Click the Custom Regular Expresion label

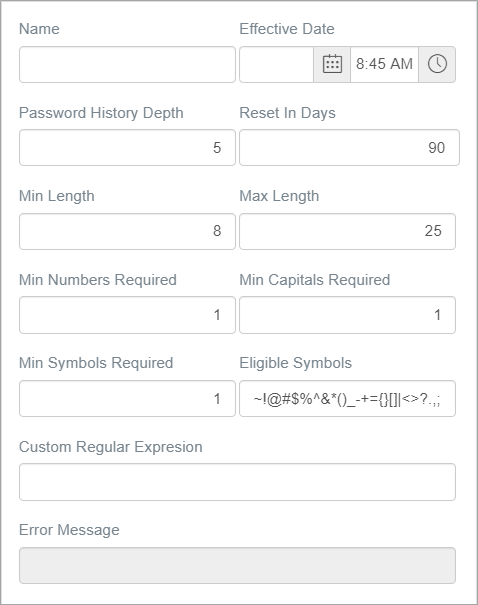(x=111, y=447)
